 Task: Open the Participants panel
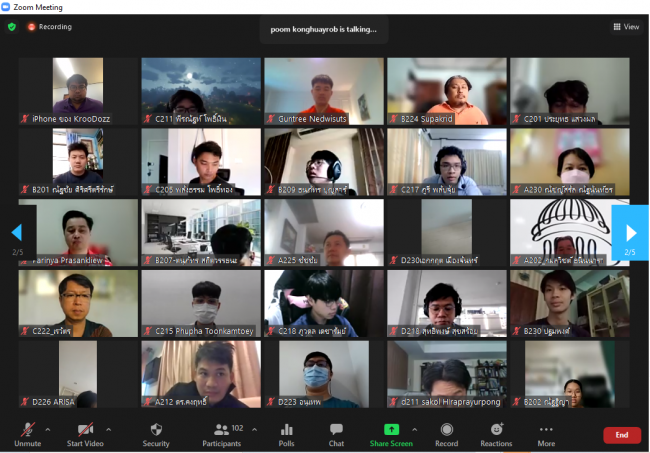[222, 434]
